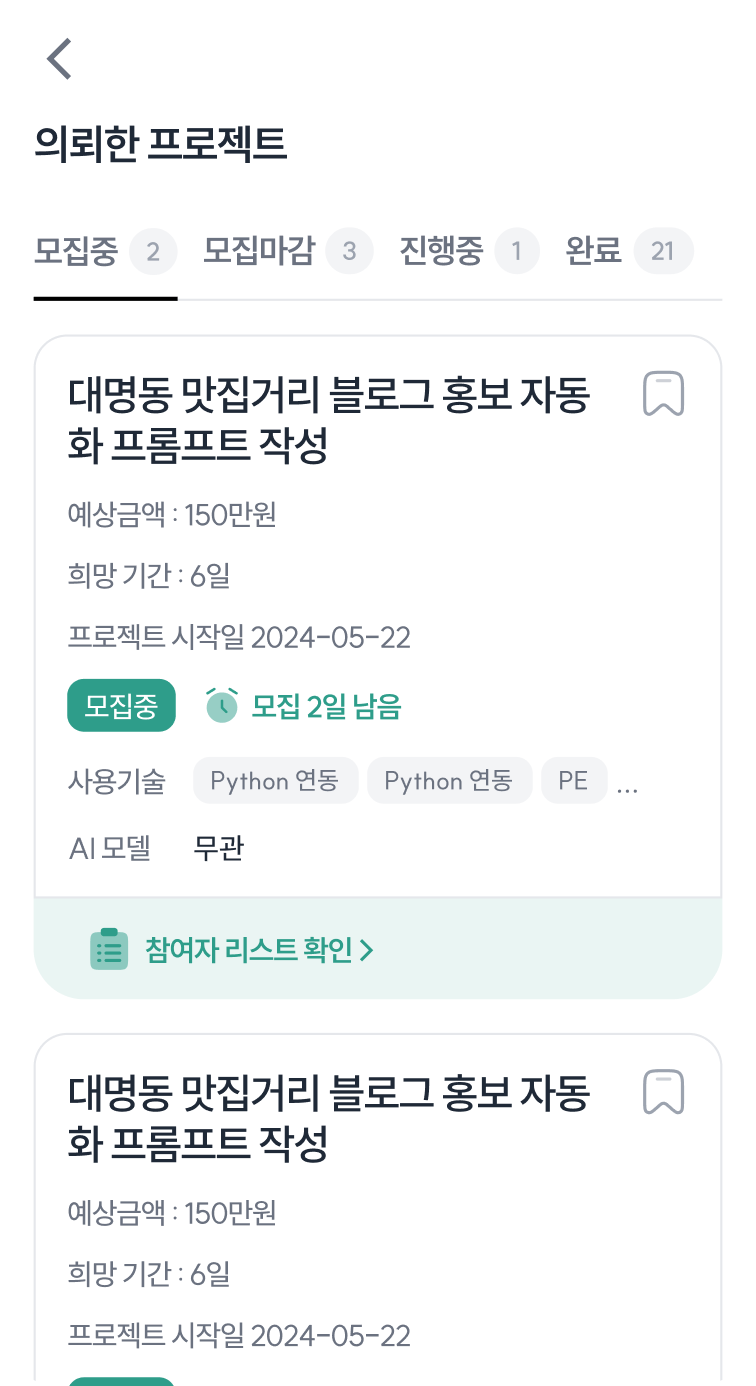The image size is (756, 1386).
Task: Select the 완료 tab
Action: coord(594,250)
